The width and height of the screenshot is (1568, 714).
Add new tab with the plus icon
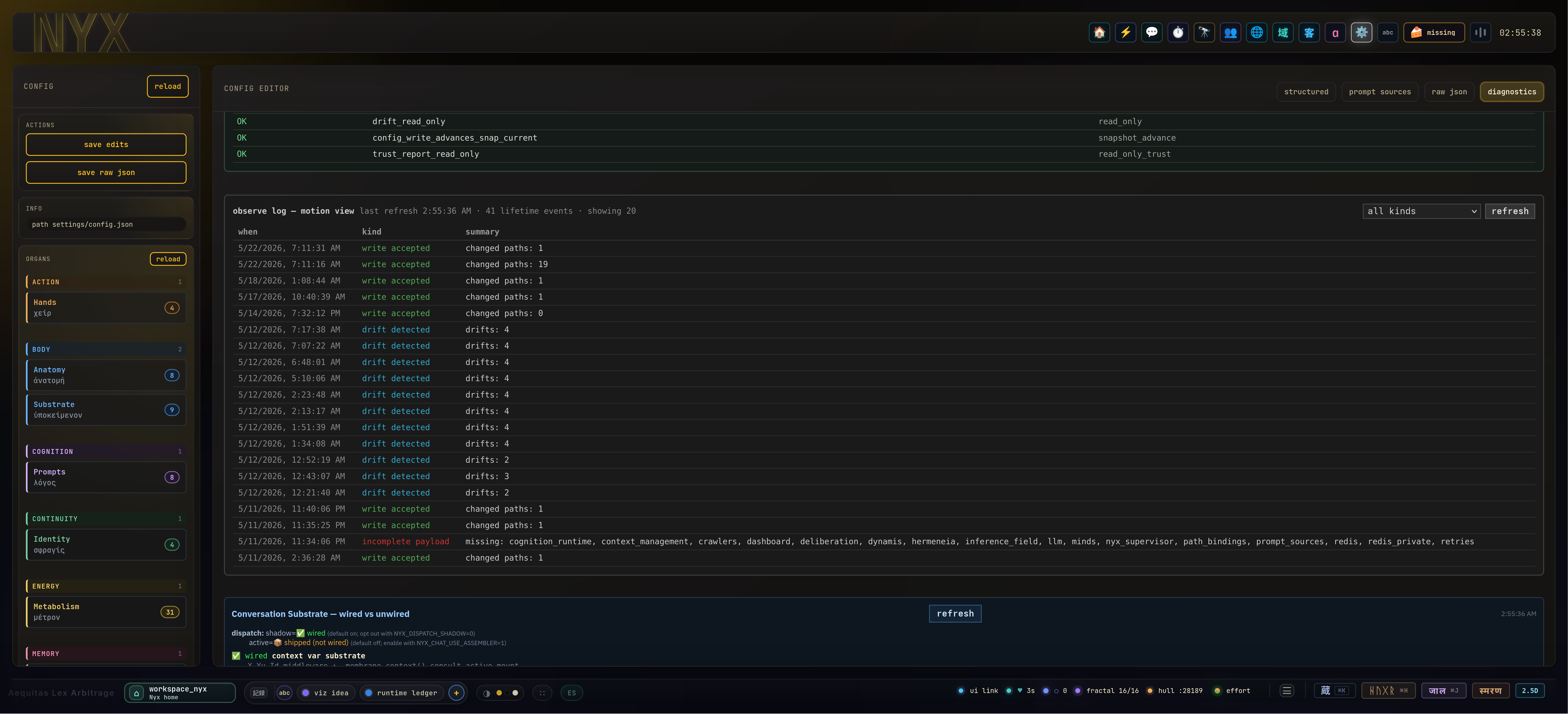pyautogui.click(x=456, y=693)
